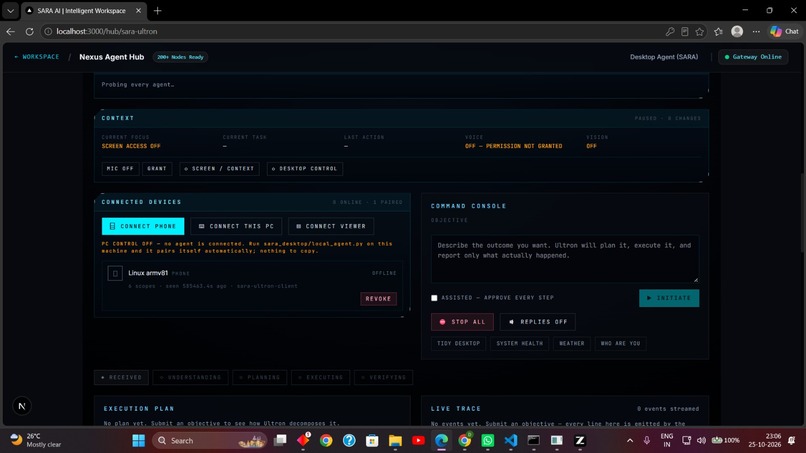Image resolution: width=806 pixels, height=453 pixels.
Task: Open the terminal icon in taskbar
Action: point(534,441)
